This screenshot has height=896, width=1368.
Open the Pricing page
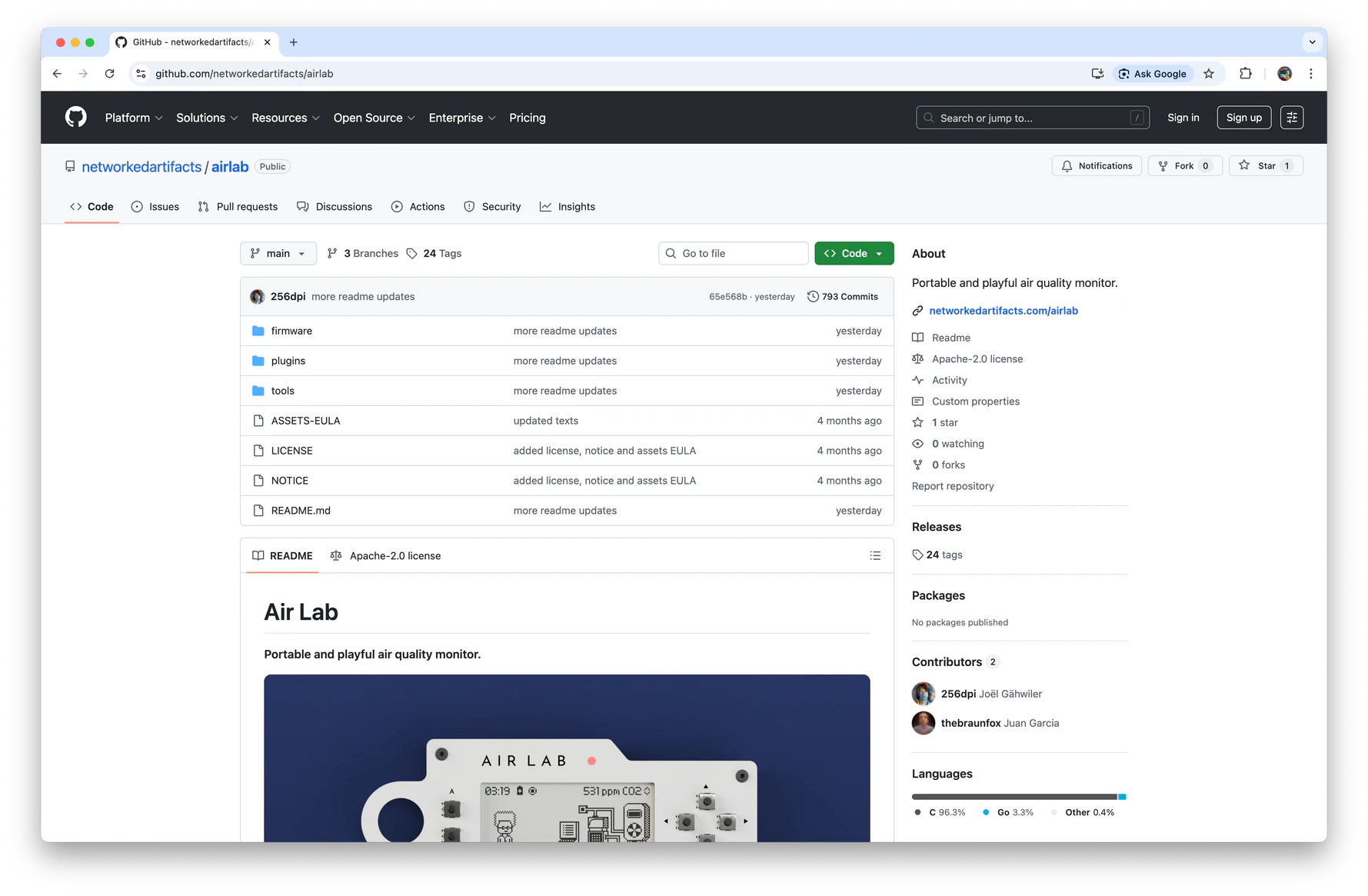[x=528, y=118]
